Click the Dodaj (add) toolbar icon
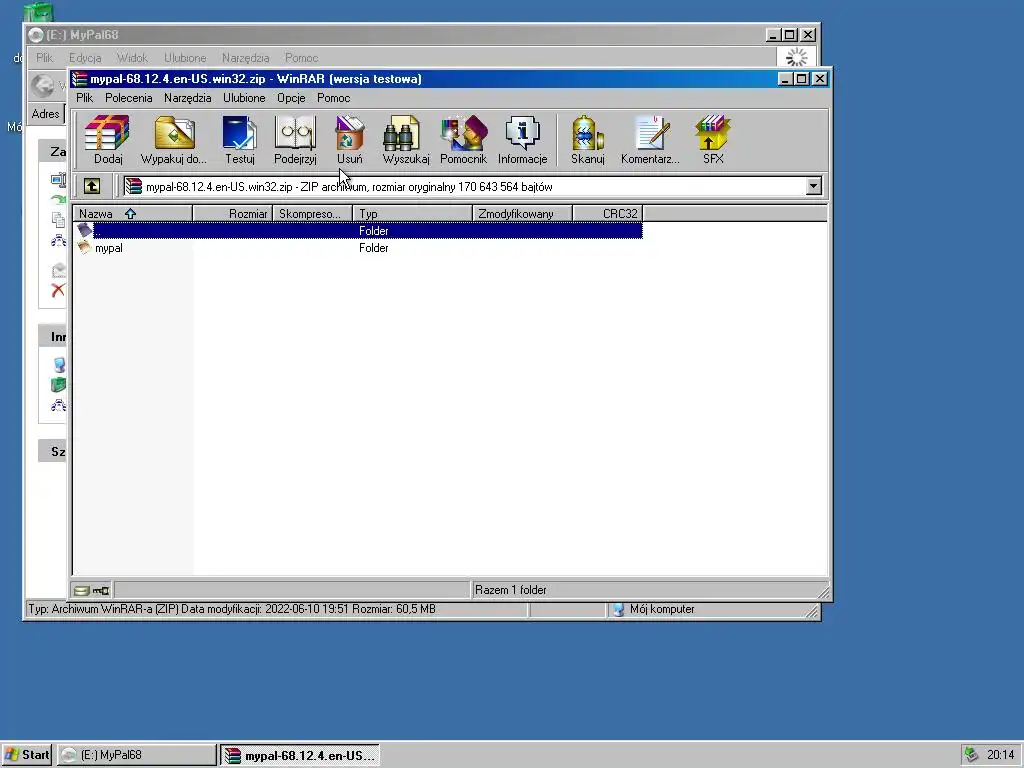 click(x=108, y=139)
